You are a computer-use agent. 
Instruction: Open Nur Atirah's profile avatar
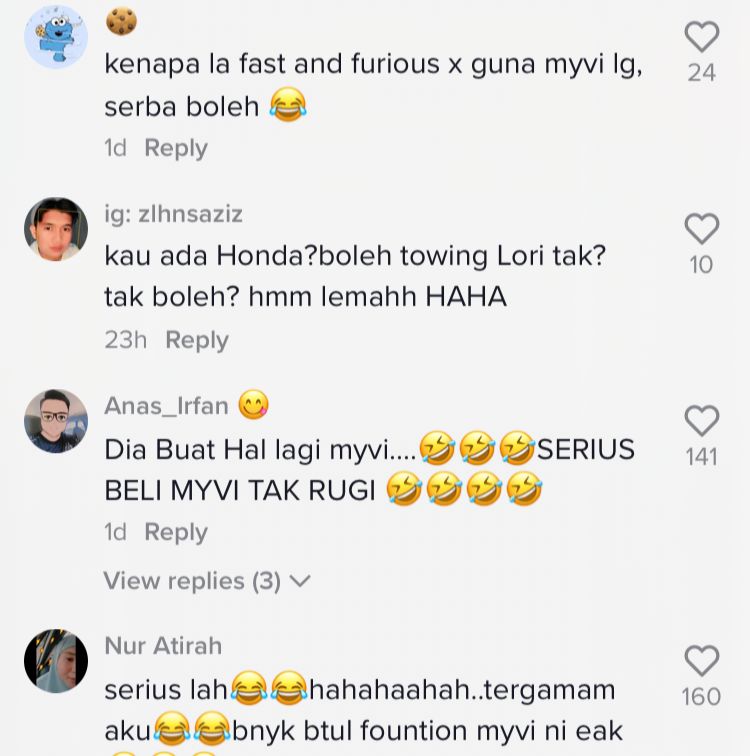click(x=56, y=661)
